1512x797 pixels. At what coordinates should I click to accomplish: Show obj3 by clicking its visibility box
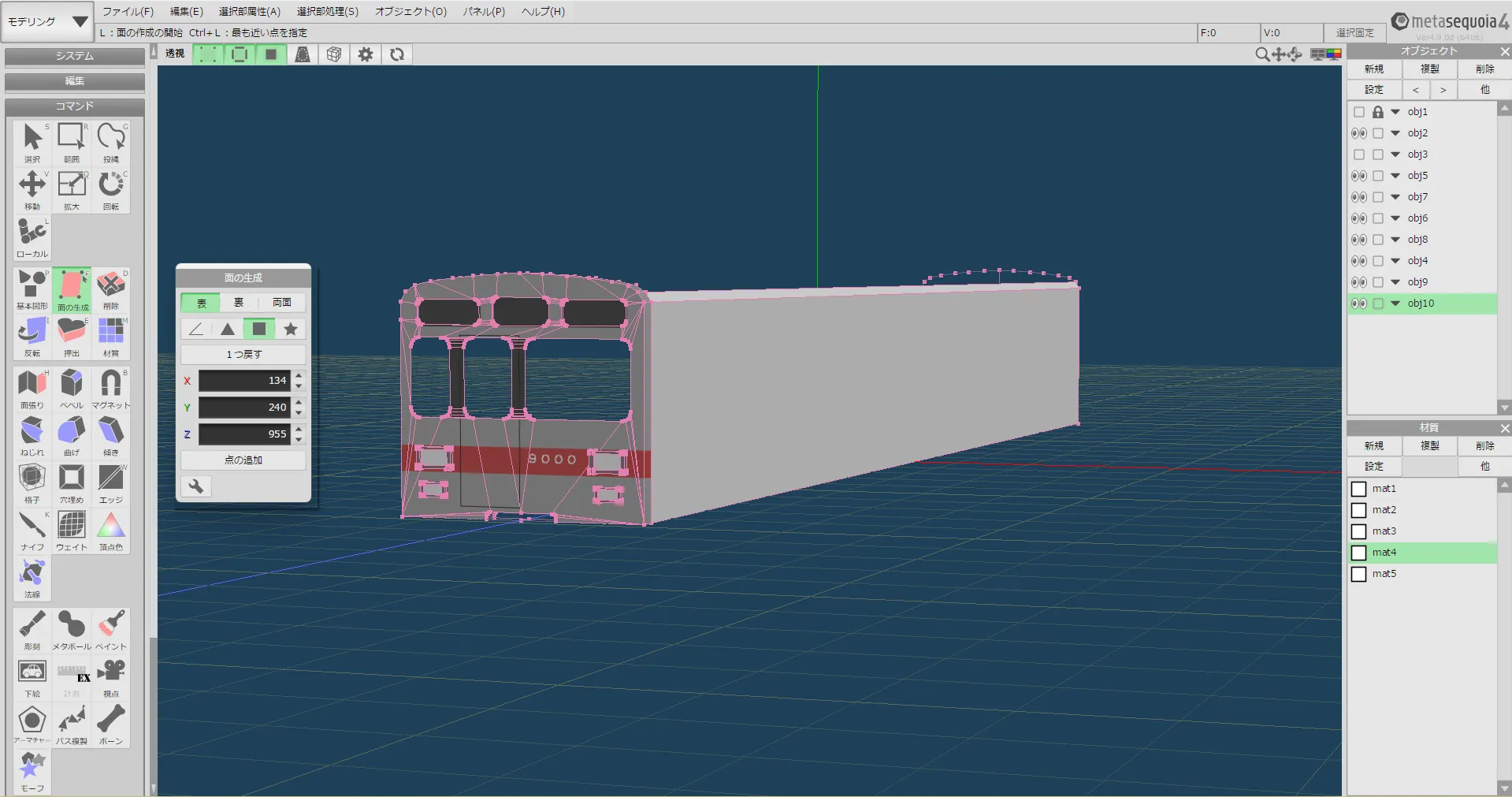coord(1359,155)
